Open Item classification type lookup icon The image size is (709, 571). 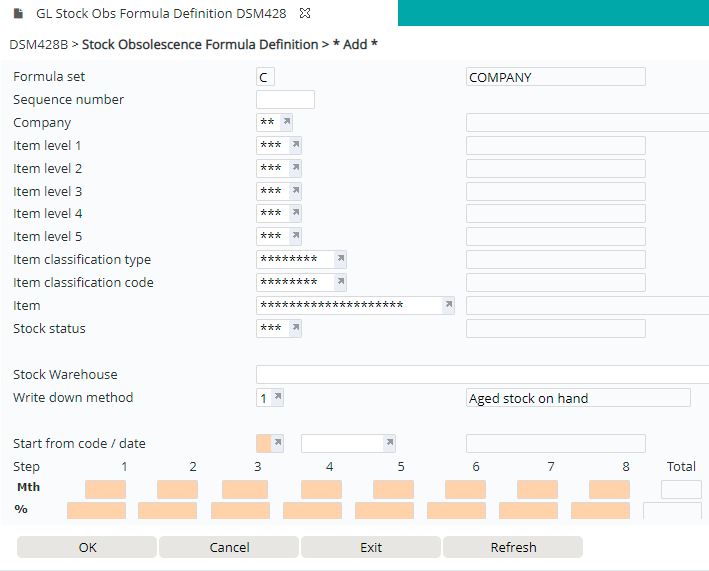[341, 259]
